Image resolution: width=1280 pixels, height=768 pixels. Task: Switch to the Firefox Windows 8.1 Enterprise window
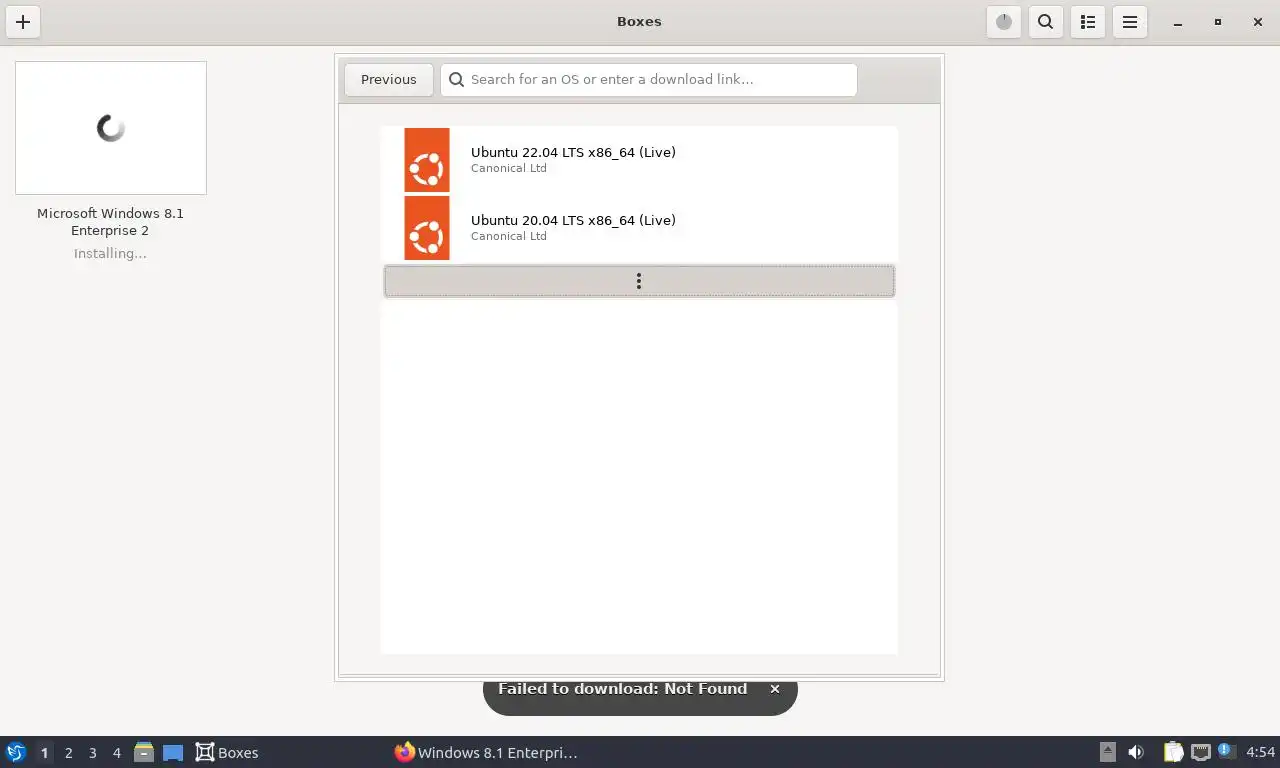(486, 752)
